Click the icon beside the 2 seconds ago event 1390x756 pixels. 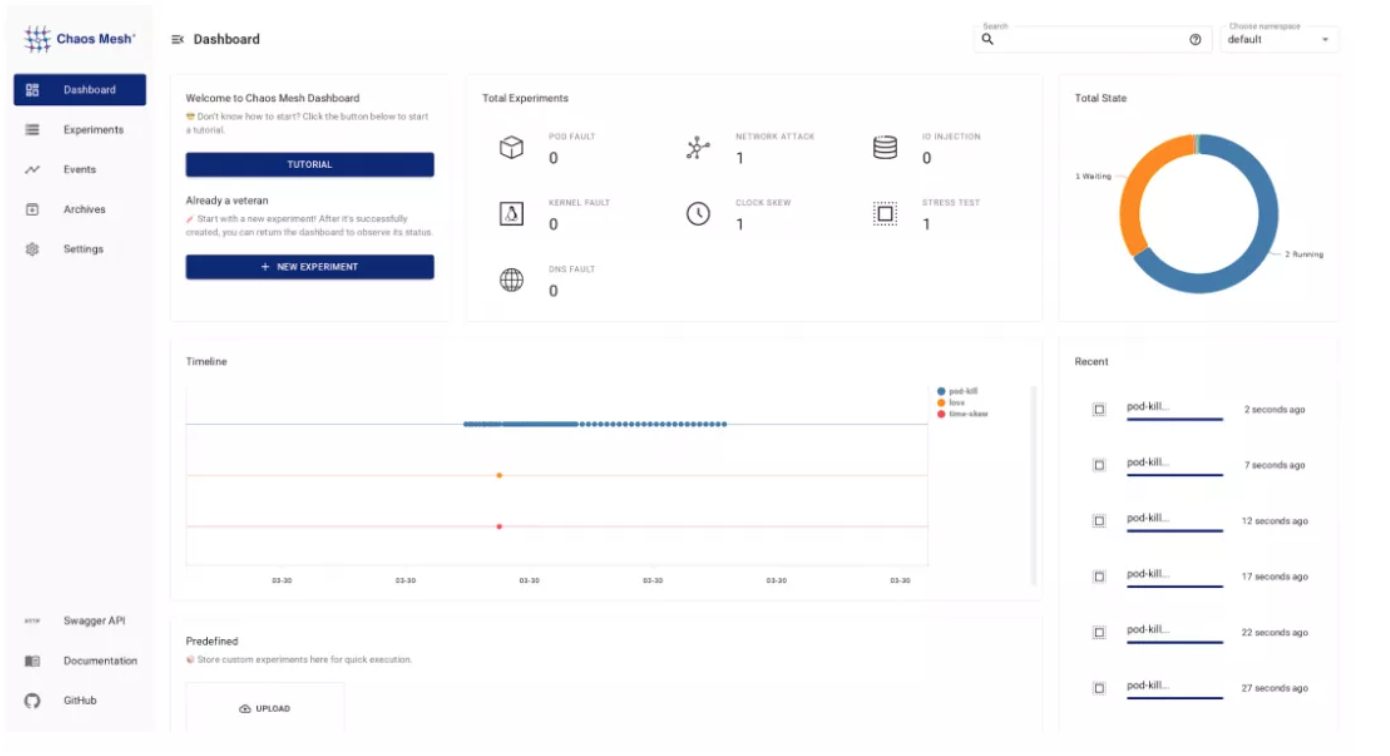[1099, 410]
